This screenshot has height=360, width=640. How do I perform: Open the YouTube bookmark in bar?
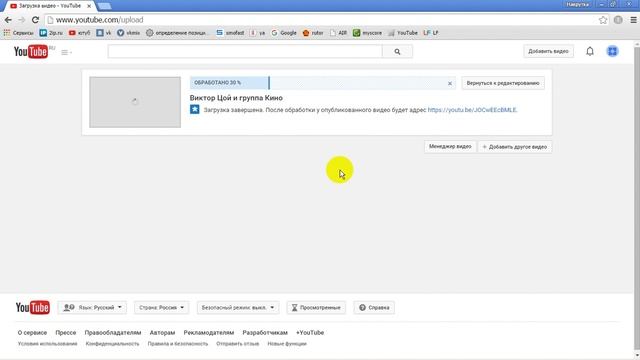click(x=403, y=33)
